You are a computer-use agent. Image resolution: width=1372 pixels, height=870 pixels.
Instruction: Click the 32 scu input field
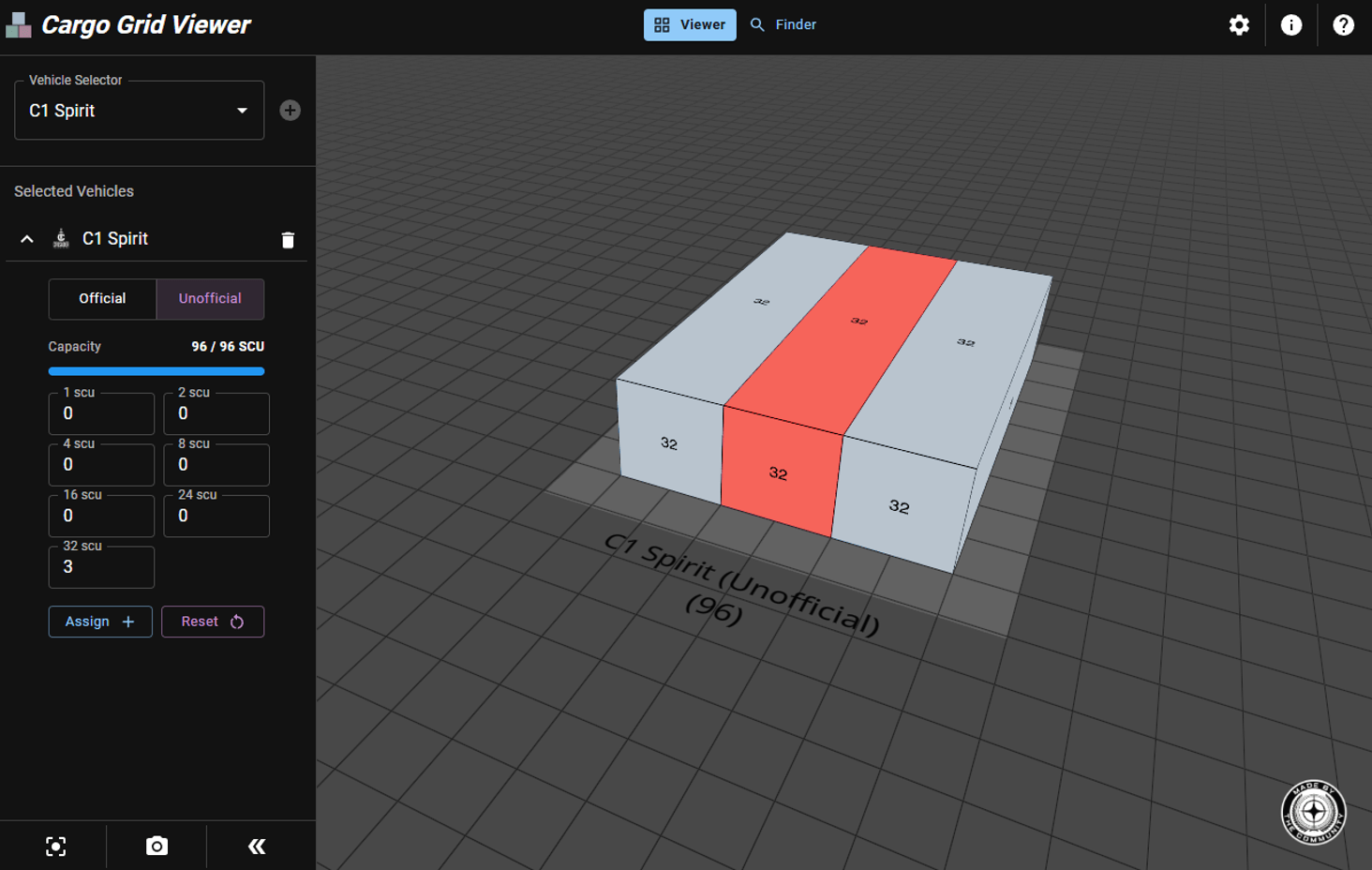[101, 567]
